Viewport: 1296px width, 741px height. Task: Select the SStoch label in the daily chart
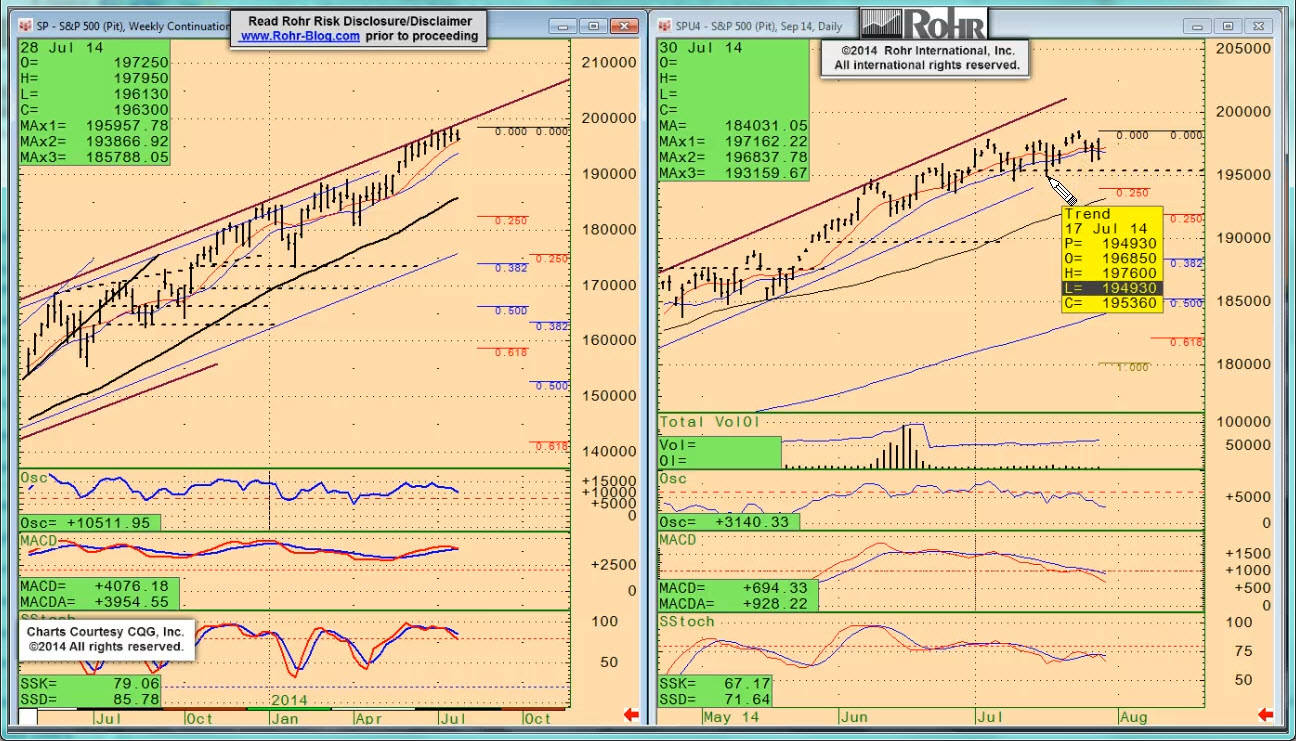point(687,621)
